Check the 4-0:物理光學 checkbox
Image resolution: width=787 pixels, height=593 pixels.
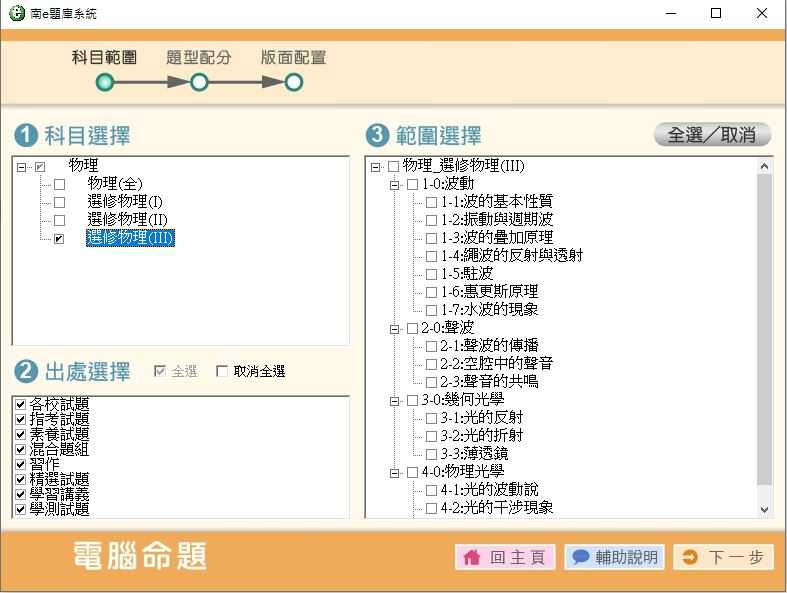412,472
